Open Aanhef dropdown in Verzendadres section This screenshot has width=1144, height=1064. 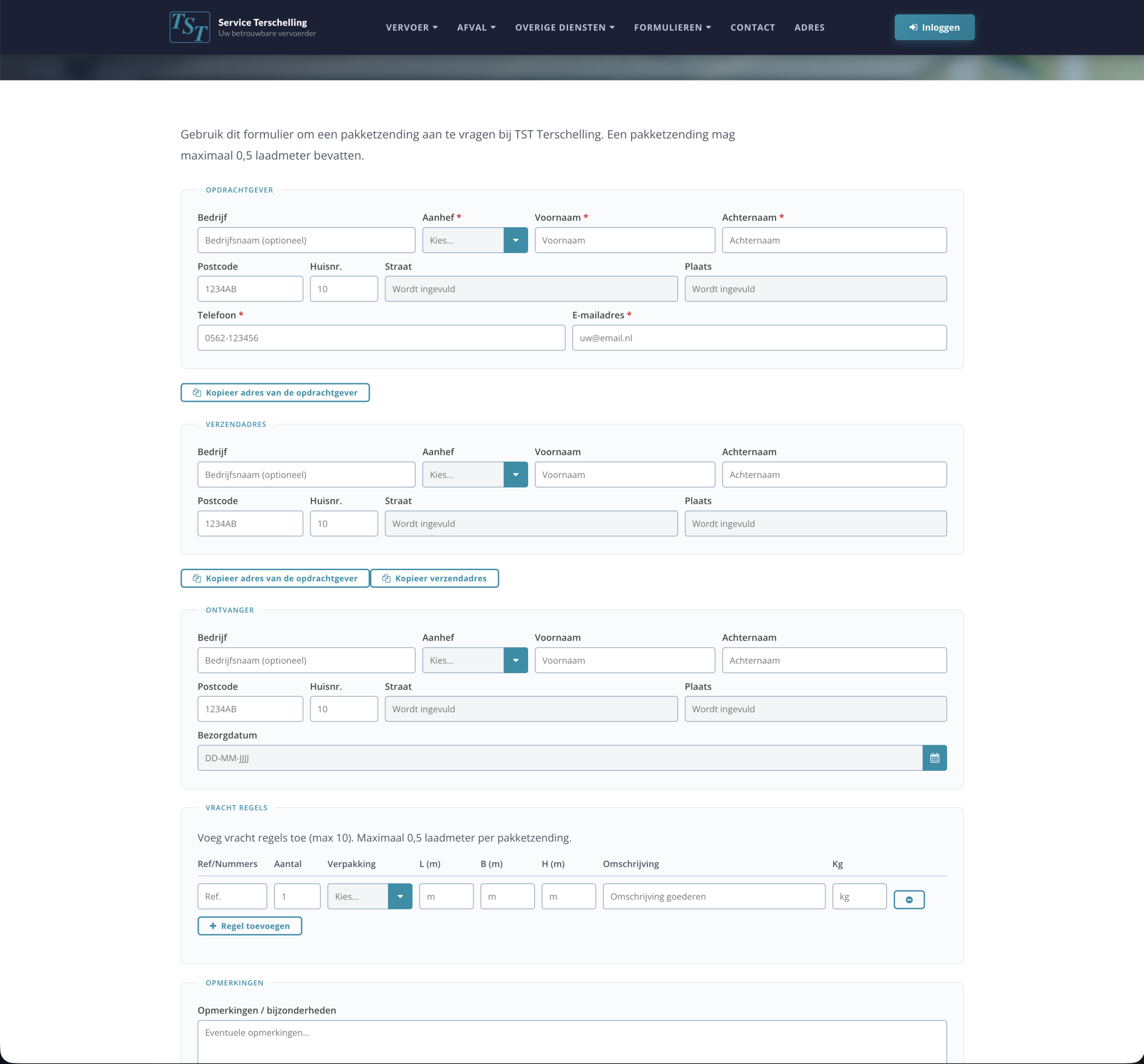(475, 475)
